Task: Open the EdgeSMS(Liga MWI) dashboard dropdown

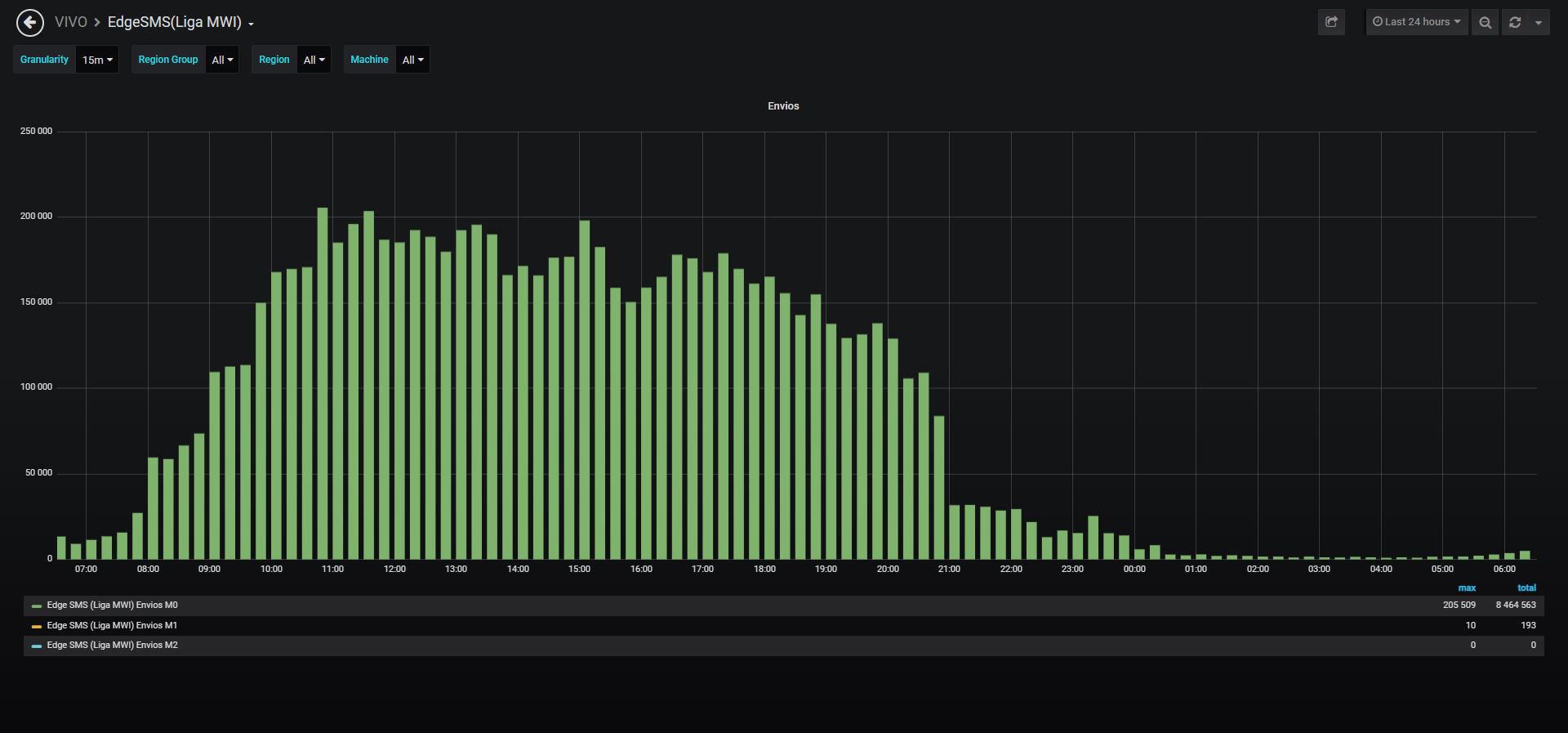Action: (180, 22)
